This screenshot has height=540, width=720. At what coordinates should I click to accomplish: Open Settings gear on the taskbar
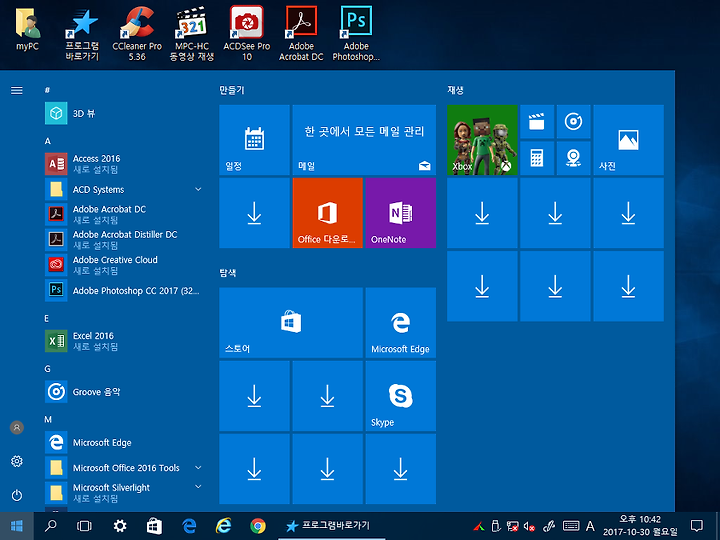pyautogui.click(x=120, y=526)
